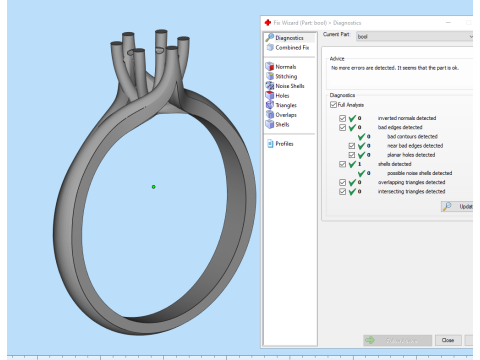Click 'possible noise shells detected' text

click(x=419, y=173)
